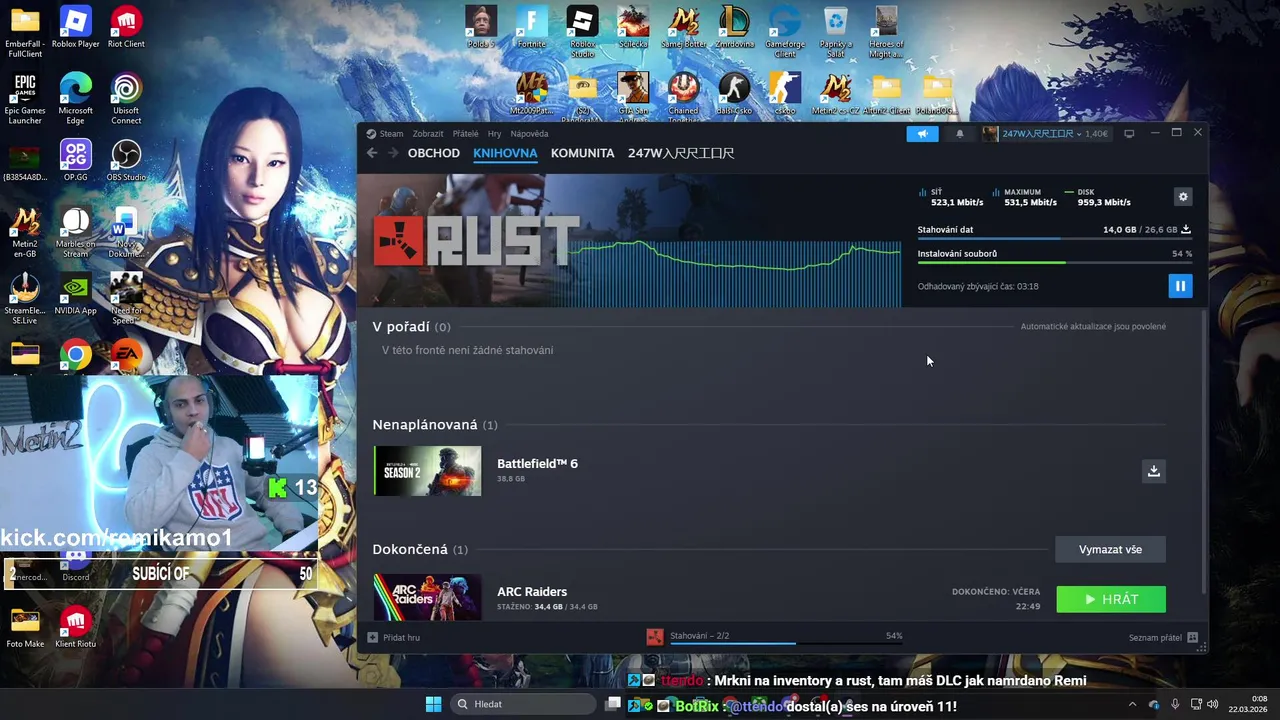Open Zmrdovina League icon on desktop
The width and height of the screenshot is (1280, 720).
click(734, 28)
